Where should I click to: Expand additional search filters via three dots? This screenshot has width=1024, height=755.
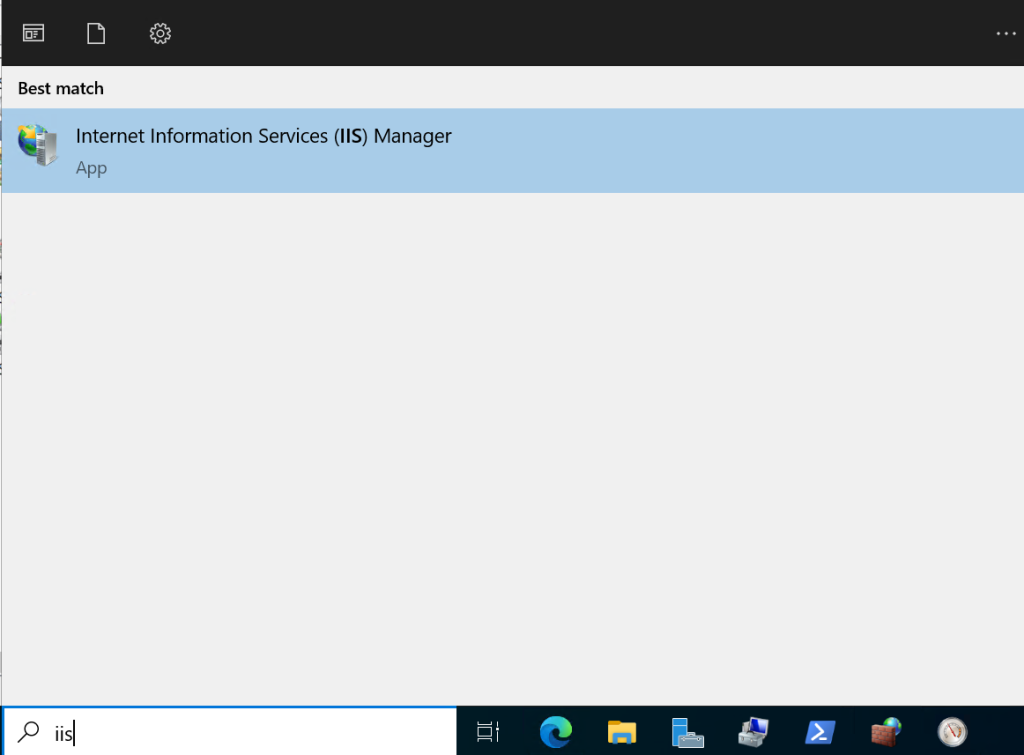click(x=1005, y=32)
